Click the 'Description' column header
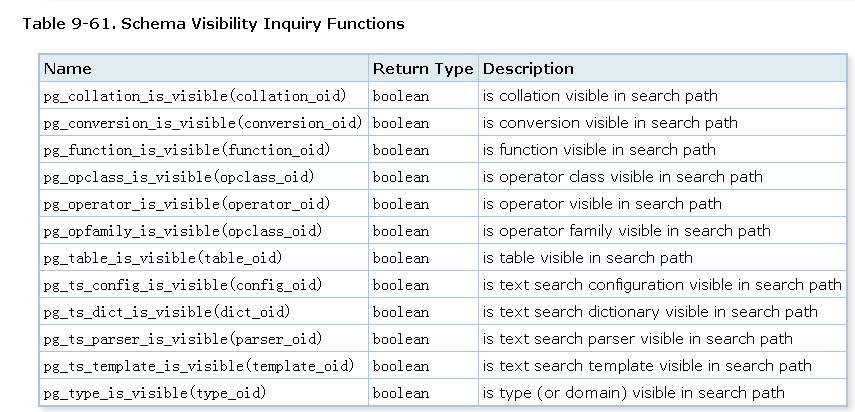 pos(528,69)
